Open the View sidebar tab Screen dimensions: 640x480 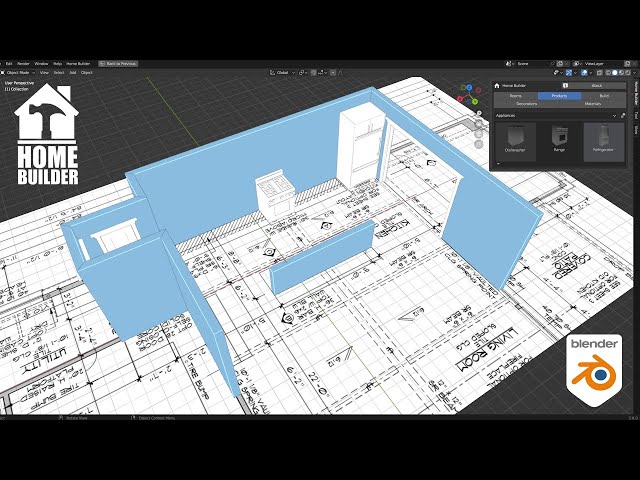point(636,130)
